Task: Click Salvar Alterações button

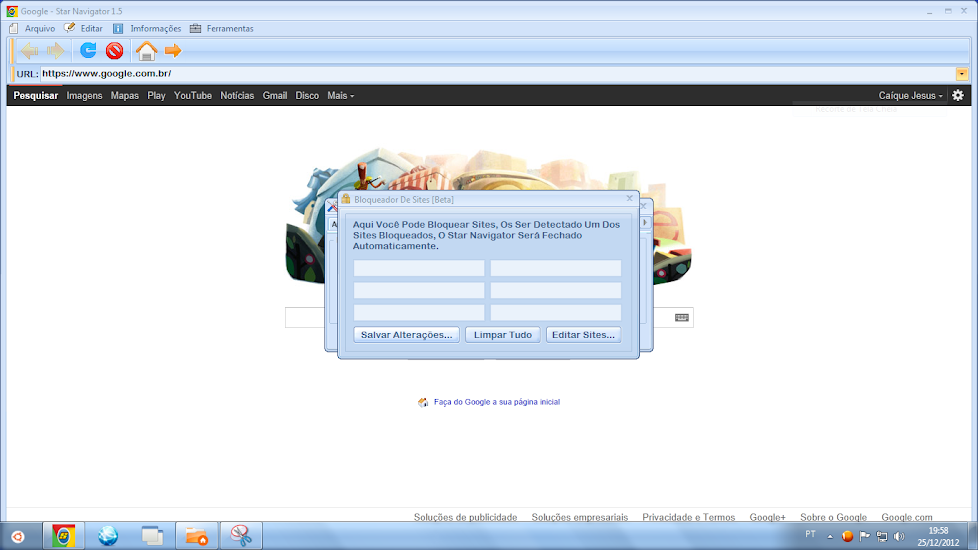Action: click(407, 335)
